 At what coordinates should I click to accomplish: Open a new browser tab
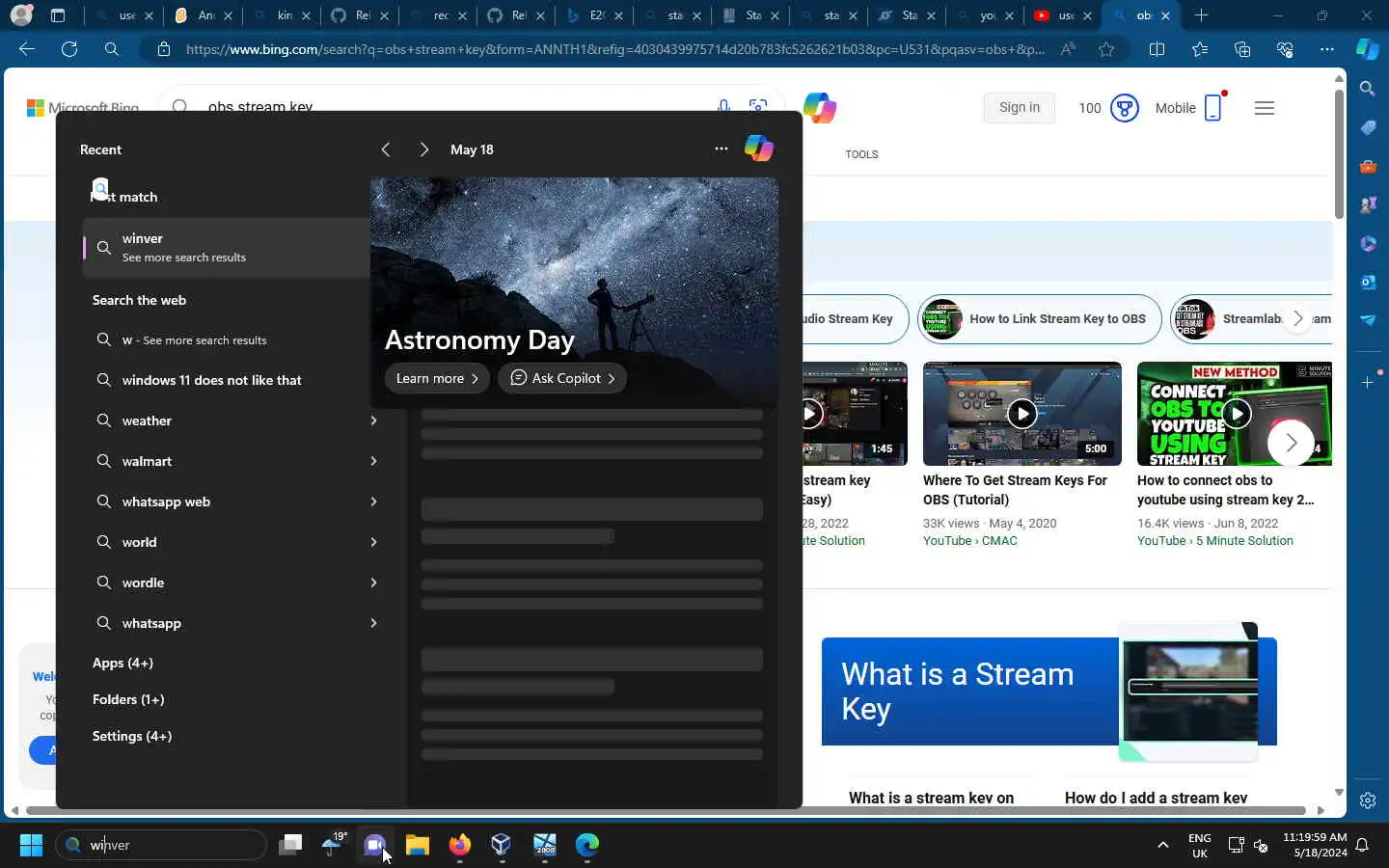pyautogui.click(x=1201, y=15)
